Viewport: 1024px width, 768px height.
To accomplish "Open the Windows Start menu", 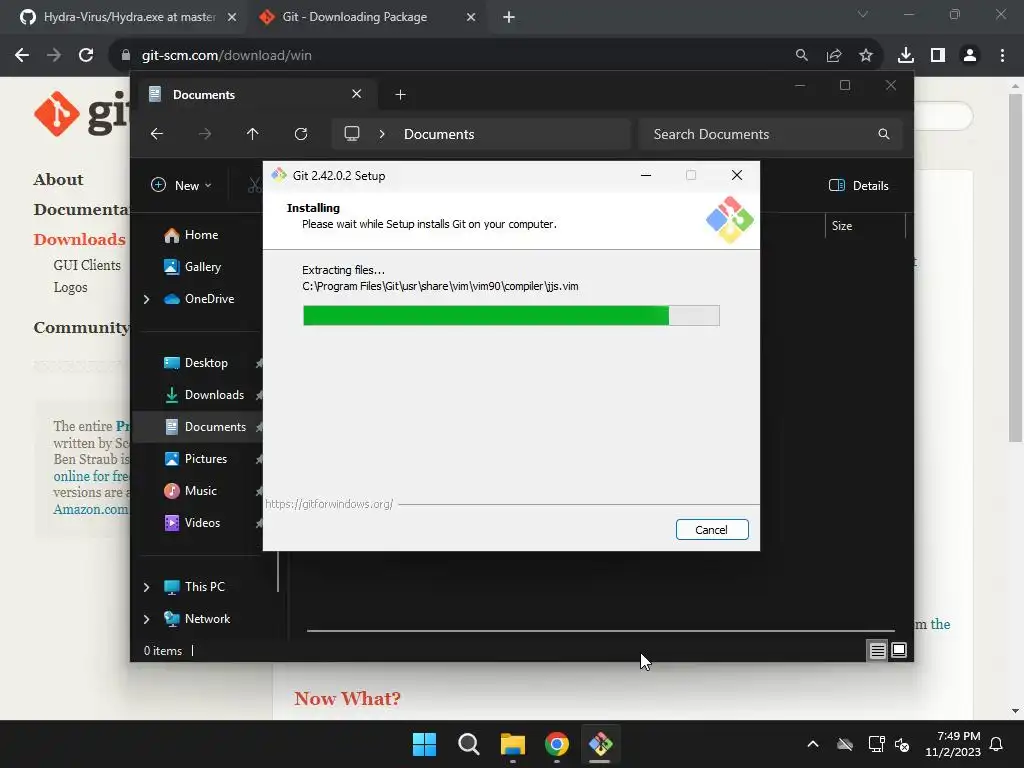I will pyautogui.click(x=424, y=744).
